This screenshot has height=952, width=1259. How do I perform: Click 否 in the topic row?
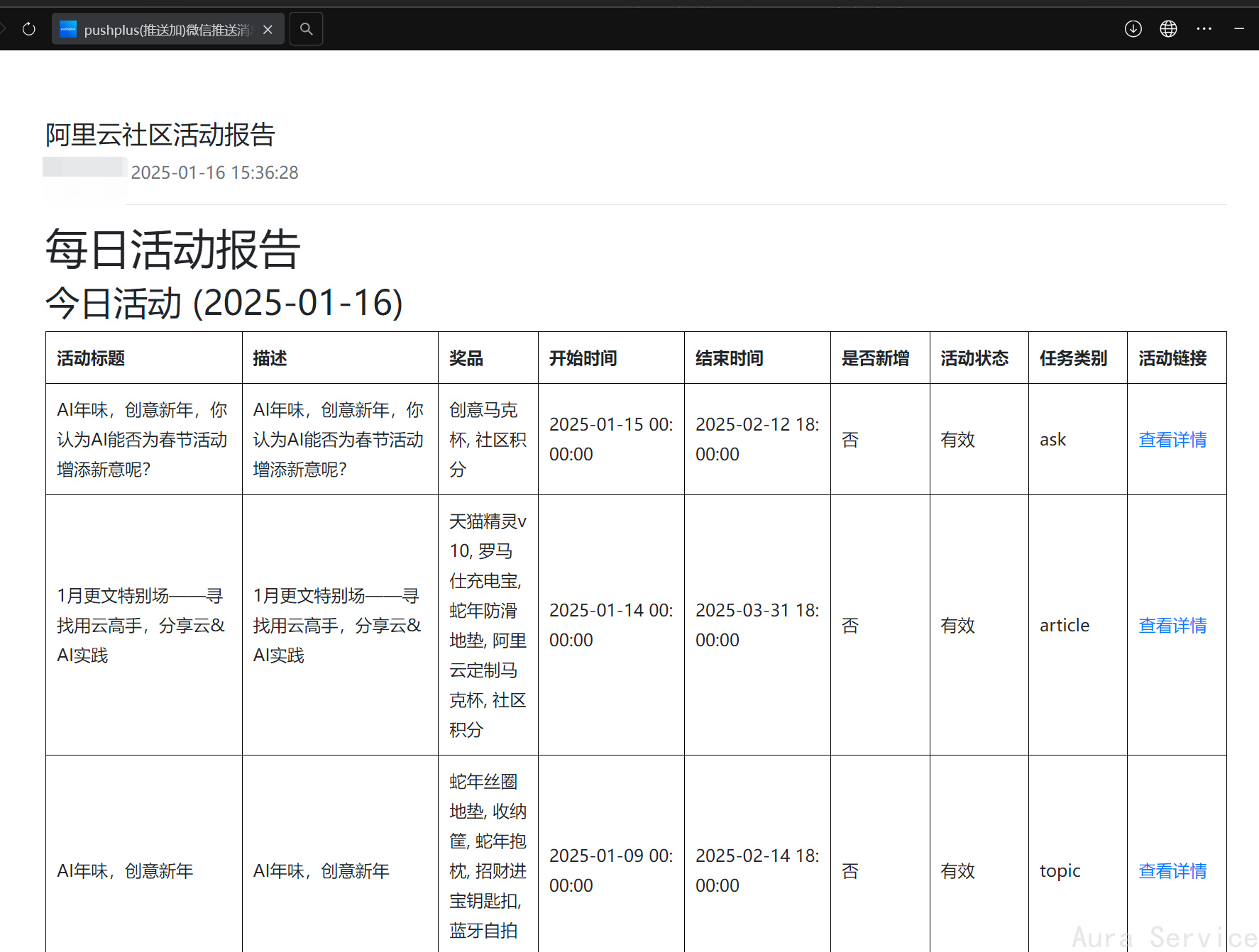pyautogui.click(x=850, y=871)
